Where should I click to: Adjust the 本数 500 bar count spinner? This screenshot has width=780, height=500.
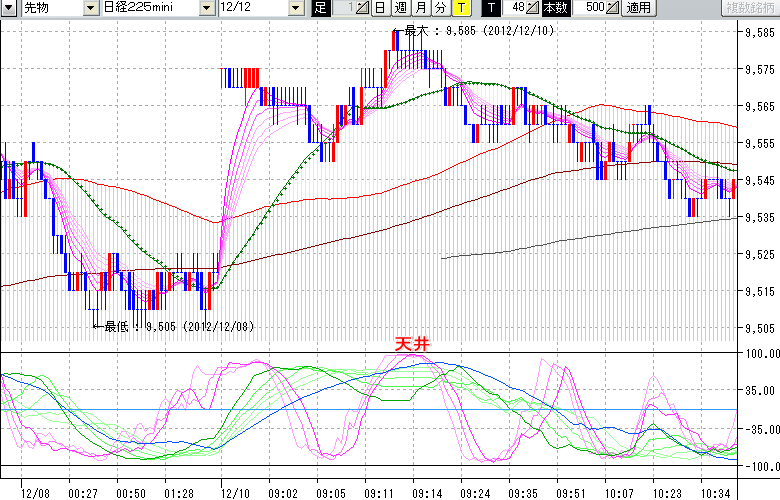[612, 8]
